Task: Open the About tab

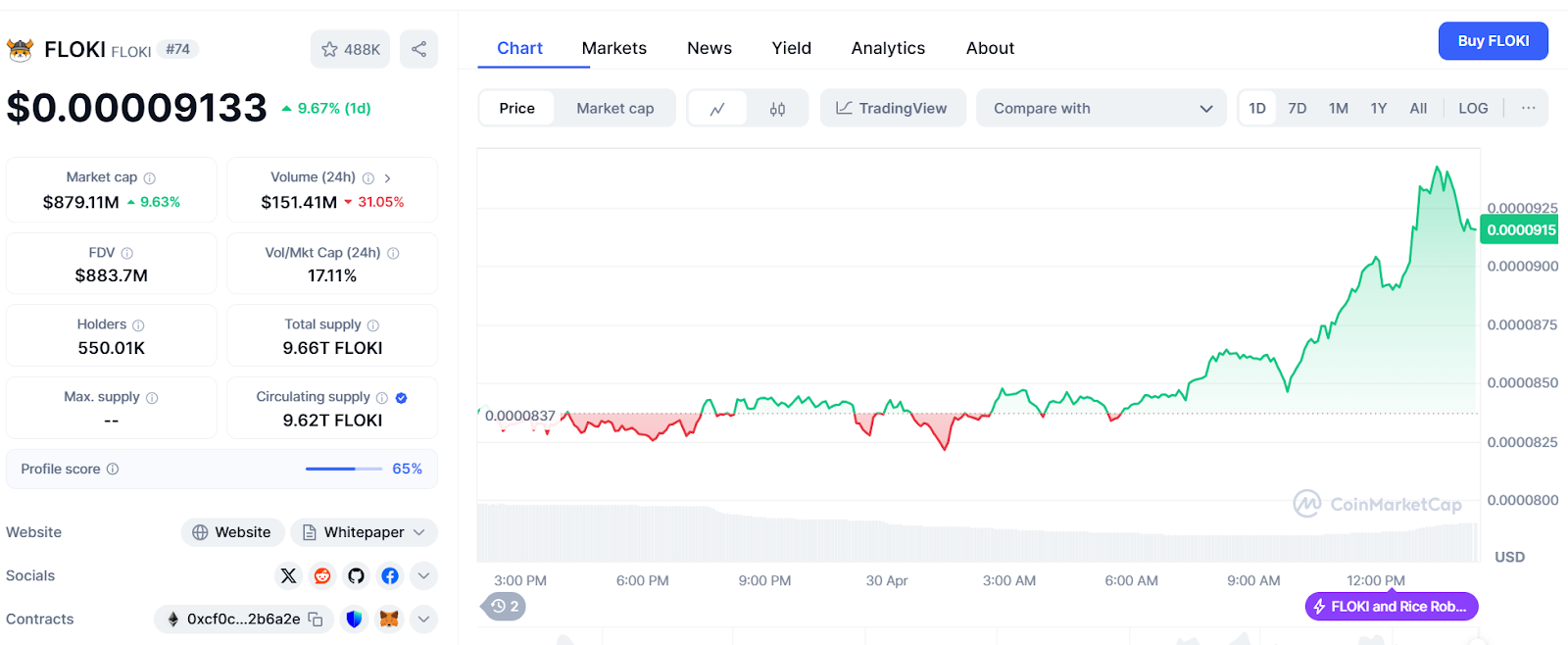Action: (x=990, y=48)
